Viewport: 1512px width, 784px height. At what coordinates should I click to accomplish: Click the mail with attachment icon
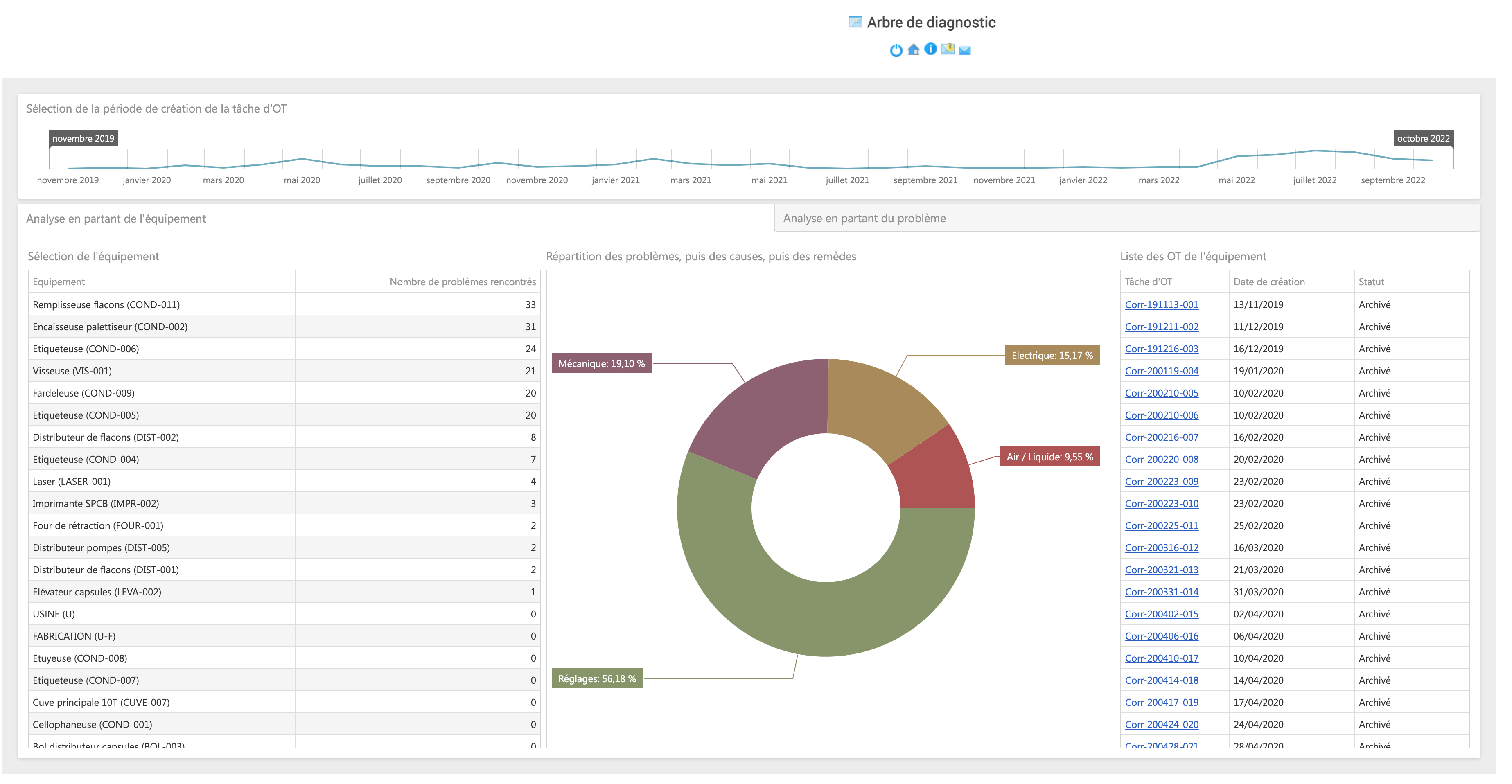tap(947, 49)
